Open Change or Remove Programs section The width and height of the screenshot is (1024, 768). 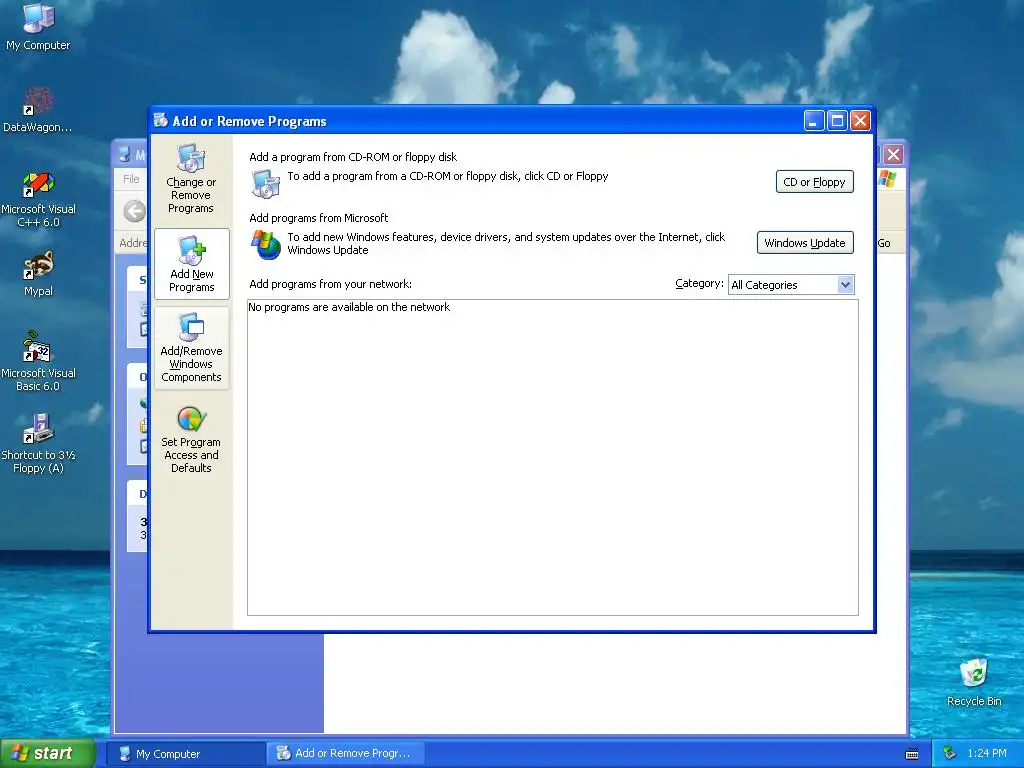point(191,178)
